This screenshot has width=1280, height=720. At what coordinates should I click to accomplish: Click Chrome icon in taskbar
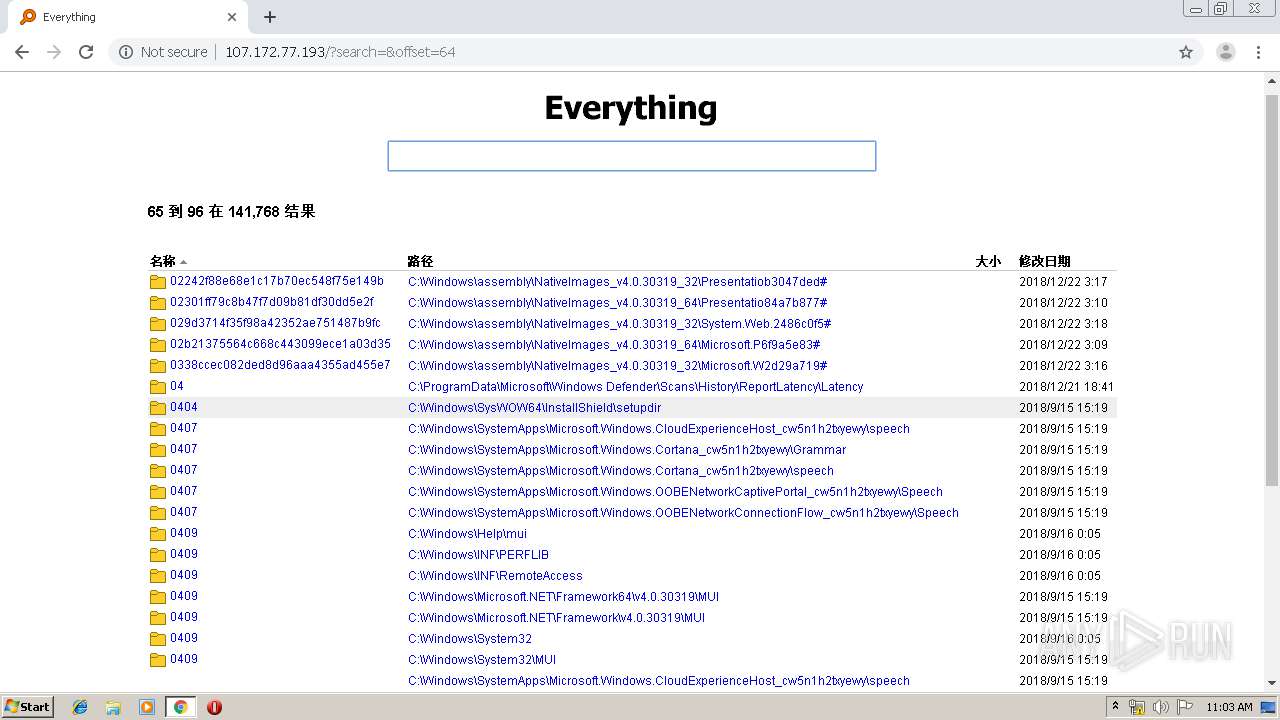pos(180,707)
